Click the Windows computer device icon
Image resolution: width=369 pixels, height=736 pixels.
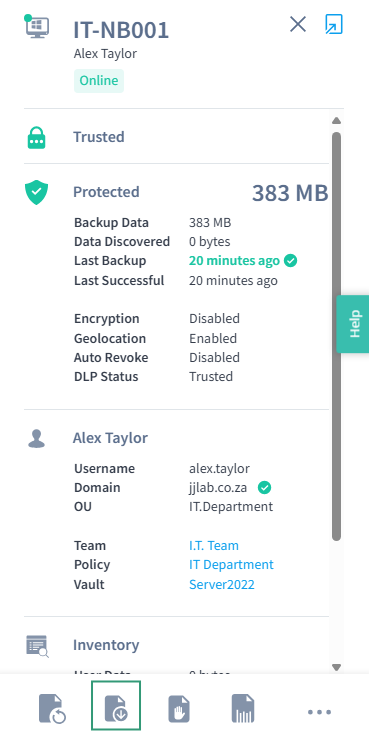pyautogui.click(x=36, y=26)
